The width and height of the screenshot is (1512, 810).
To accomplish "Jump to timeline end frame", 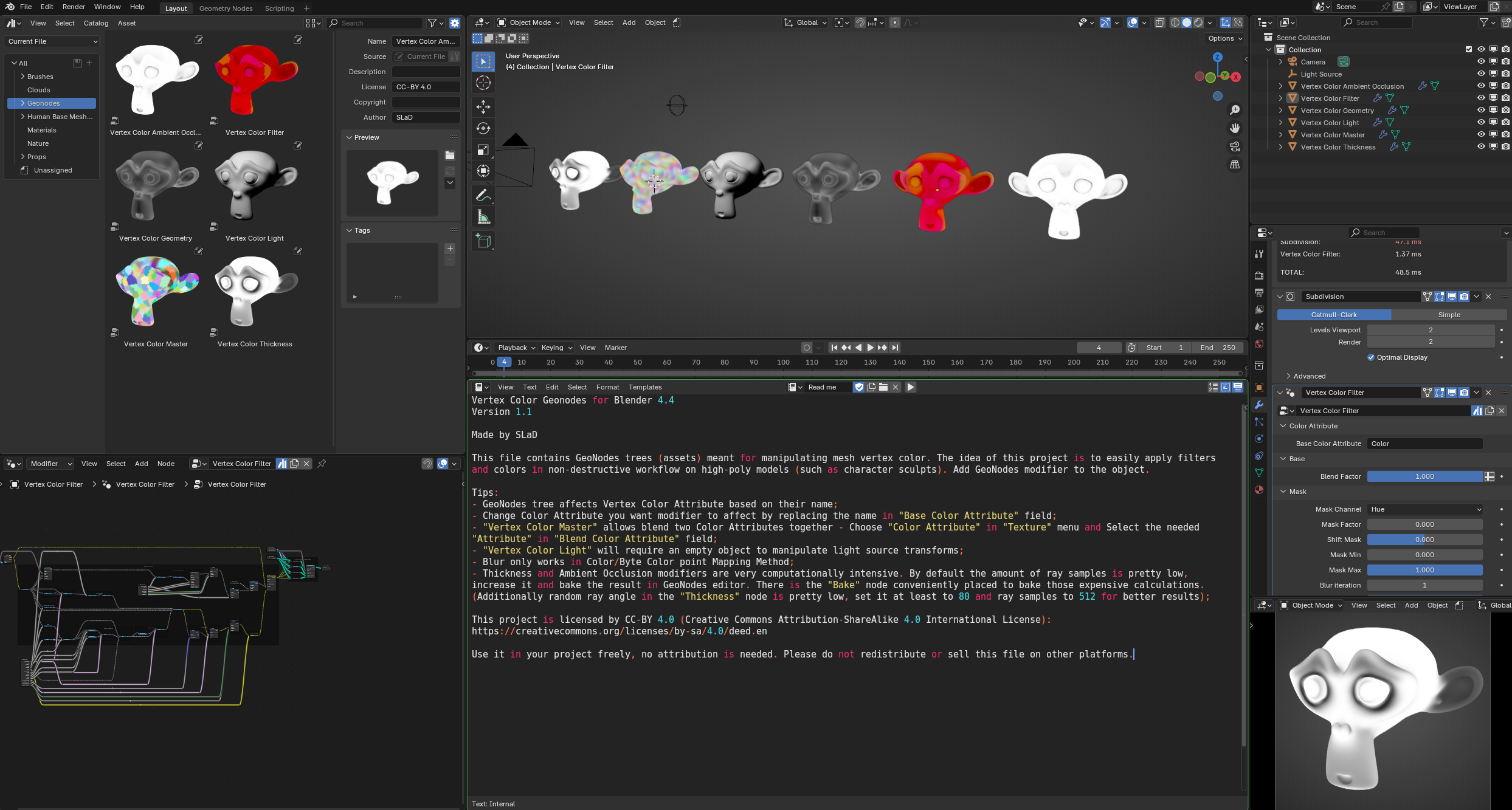I will [x=895, y=348].
